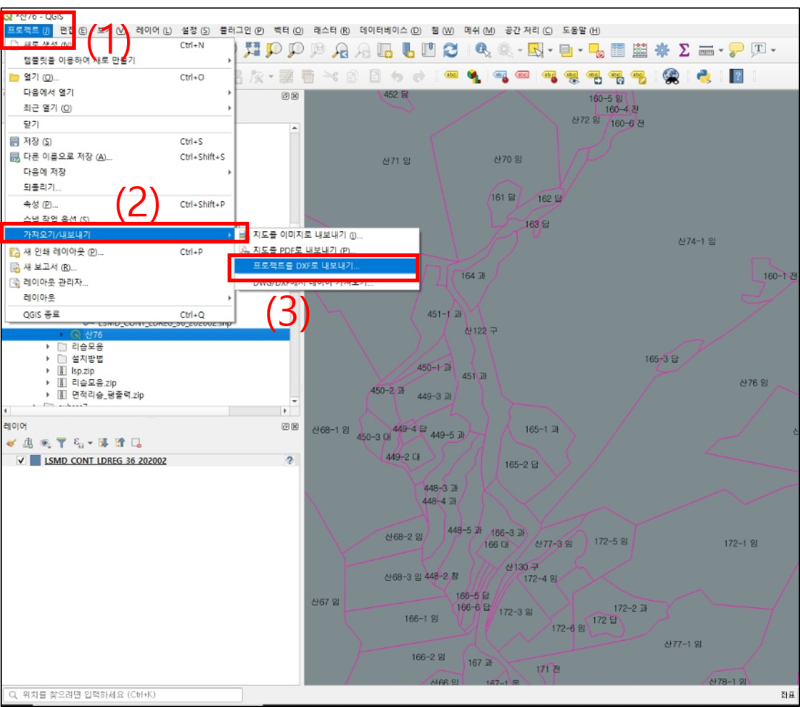Expand the 산76 project tree item
The height and width of the screenshot is (707, 800).
[x=61, y=335]
